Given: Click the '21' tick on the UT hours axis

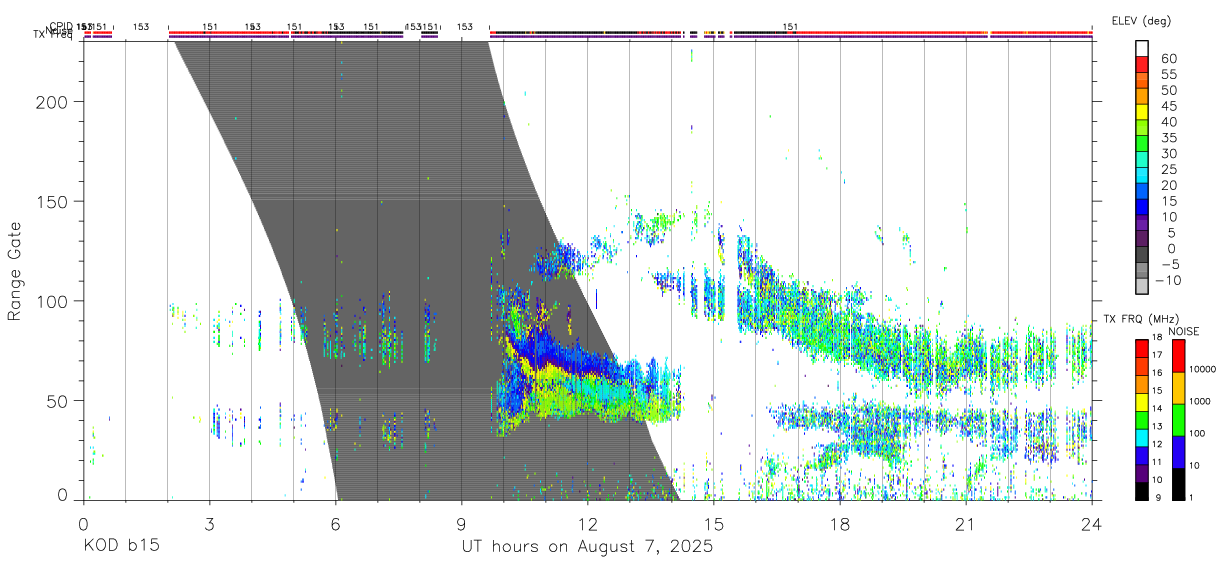Looking at the screenshot, I should (966, 523).
